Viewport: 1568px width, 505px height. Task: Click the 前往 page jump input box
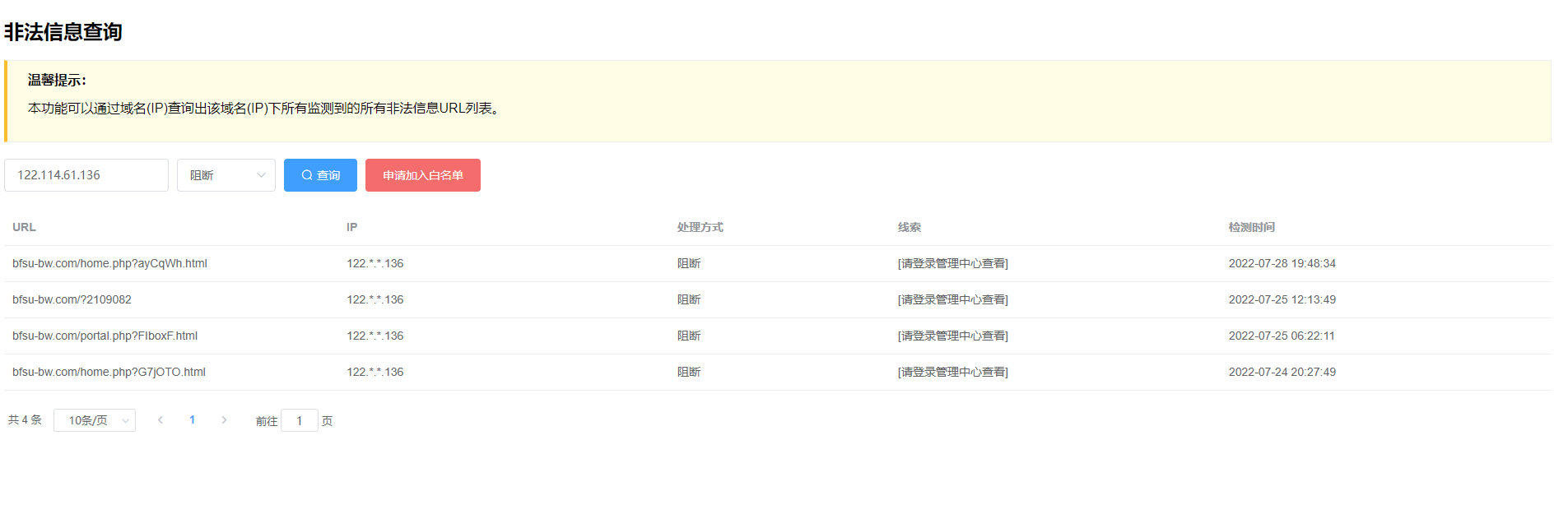pos(299,421)
